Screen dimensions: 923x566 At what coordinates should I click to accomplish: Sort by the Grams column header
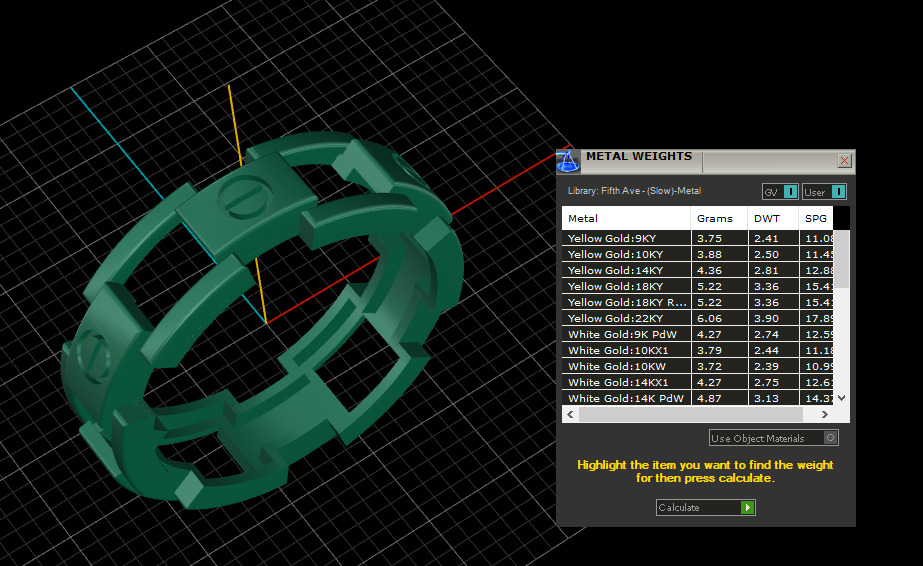pyautogui.click(x=719, y=218)
